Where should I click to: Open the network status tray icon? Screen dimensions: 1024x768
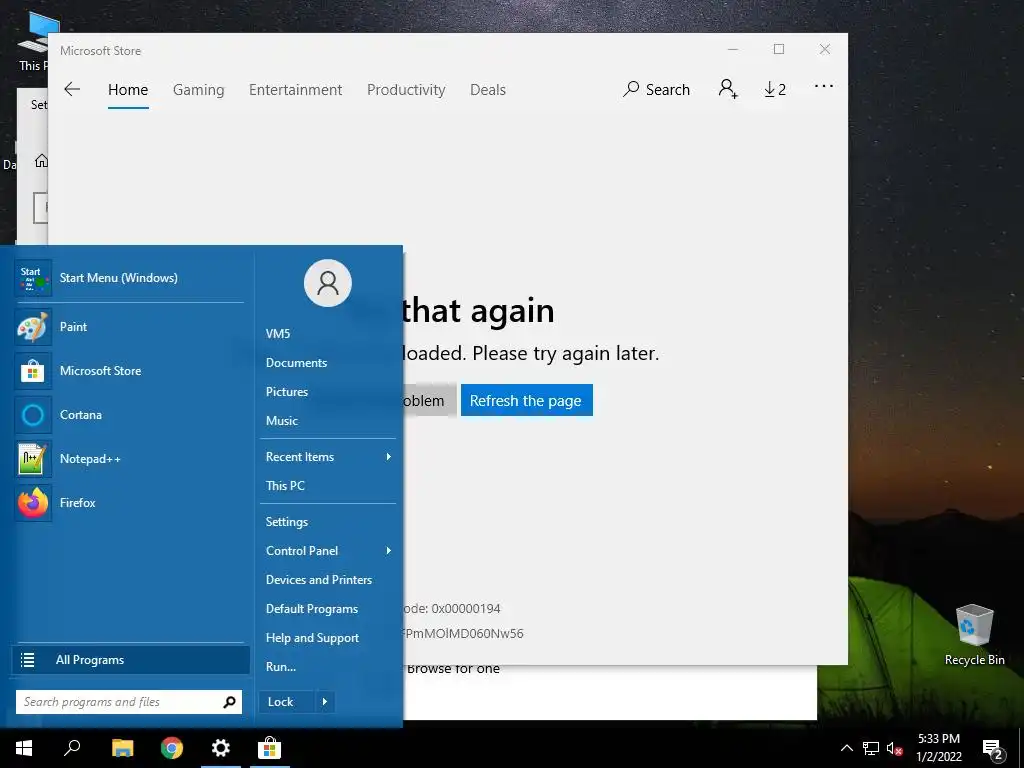[871, 748]
